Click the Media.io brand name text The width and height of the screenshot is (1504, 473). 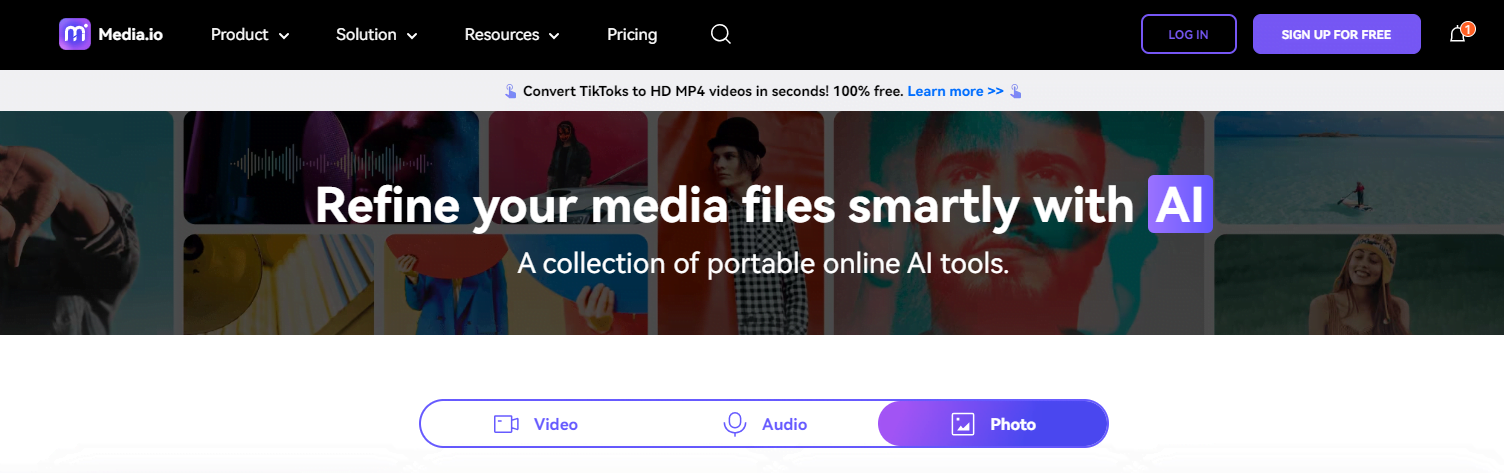pyautogui.click(x=130, y=34)
